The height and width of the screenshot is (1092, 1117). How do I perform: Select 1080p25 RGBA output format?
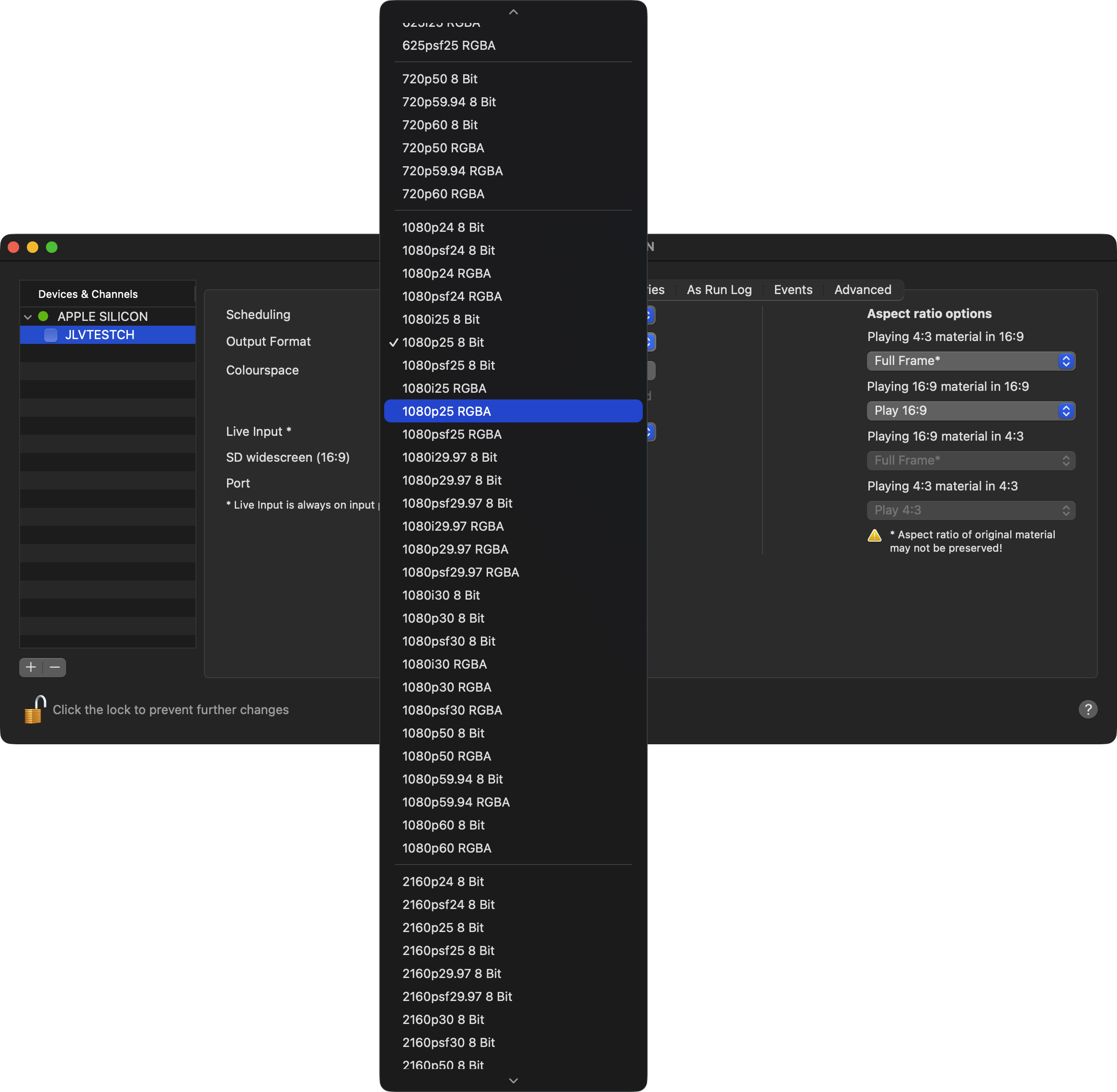513,411
